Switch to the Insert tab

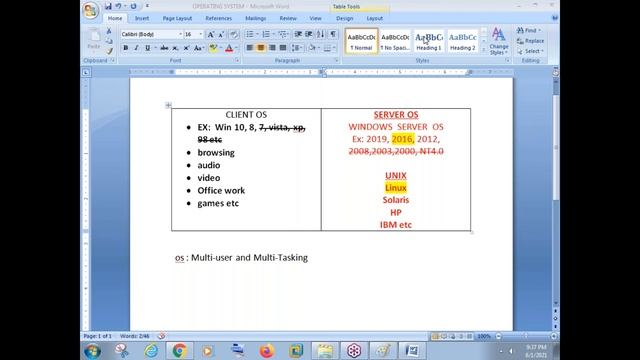pos(142,18)
